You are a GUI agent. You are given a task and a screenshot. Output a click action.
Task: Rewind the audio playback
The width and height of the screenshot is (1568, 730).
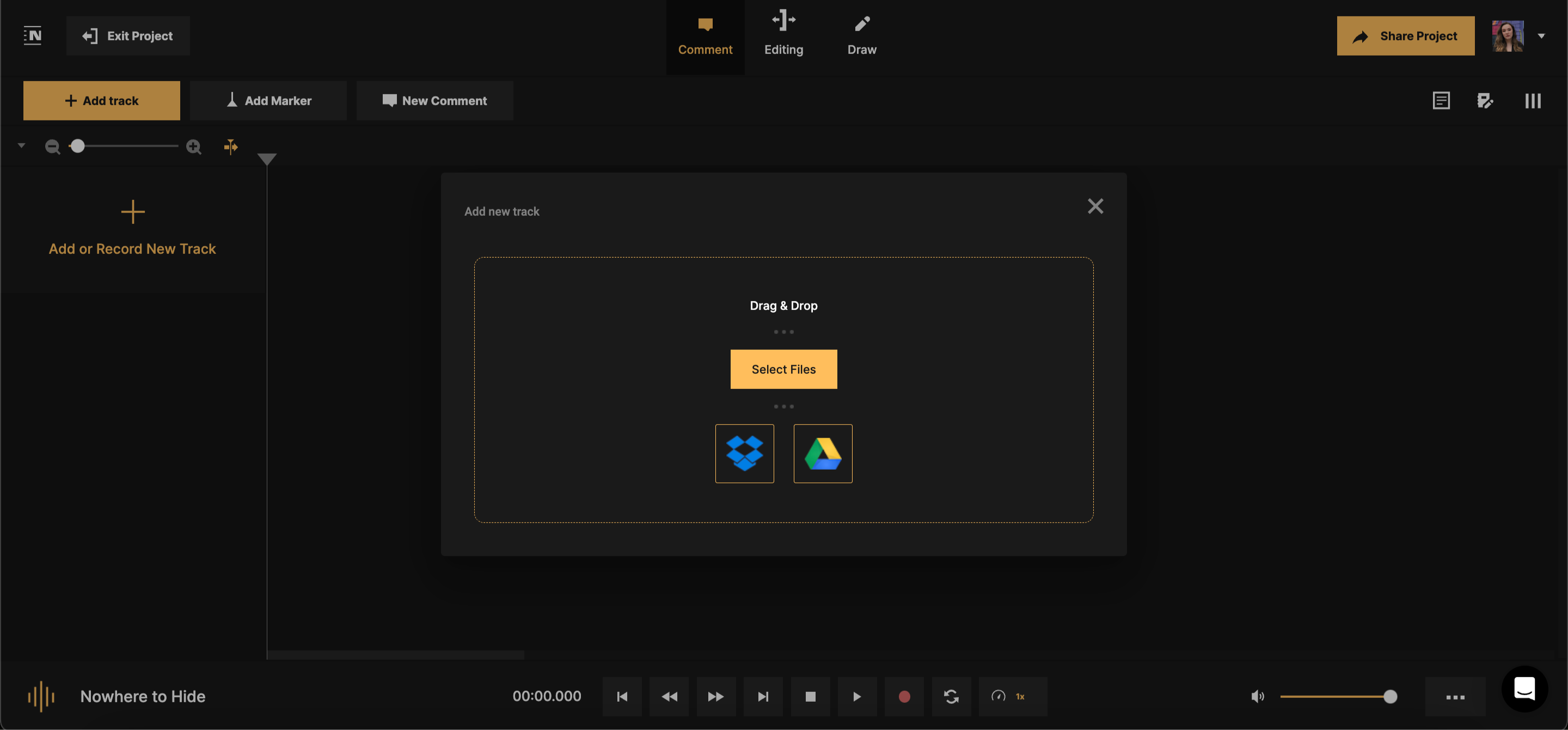669,697
